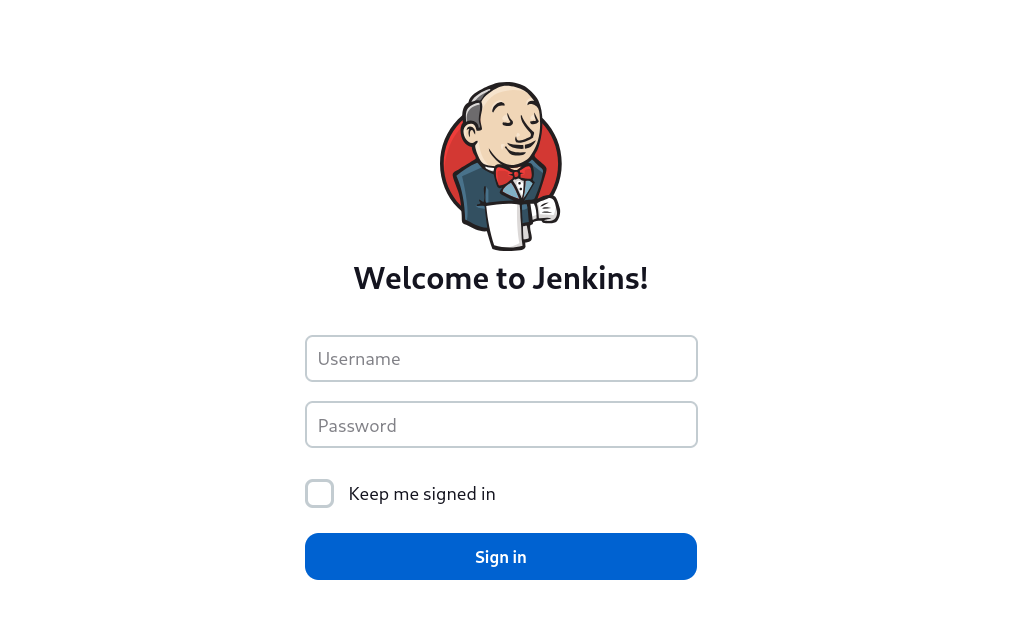Click the Password placeholder text
Image resolution: width=1020 pixels, height=628 pixels.
356,426
